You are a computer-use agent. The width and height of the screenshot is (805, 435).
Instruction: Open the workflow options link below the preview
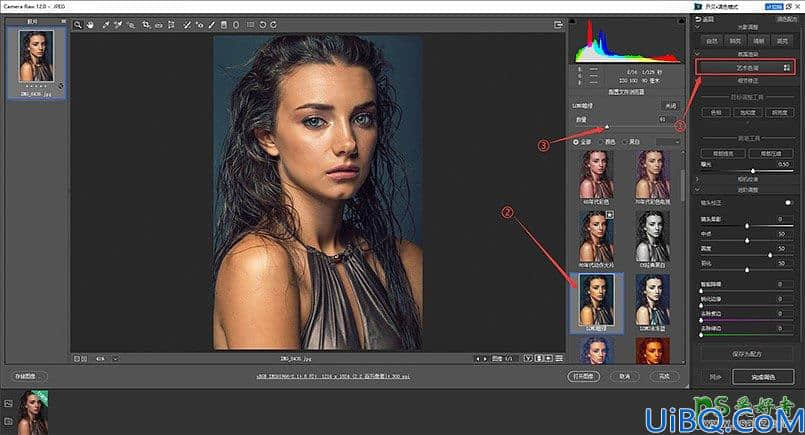[333, 376]
